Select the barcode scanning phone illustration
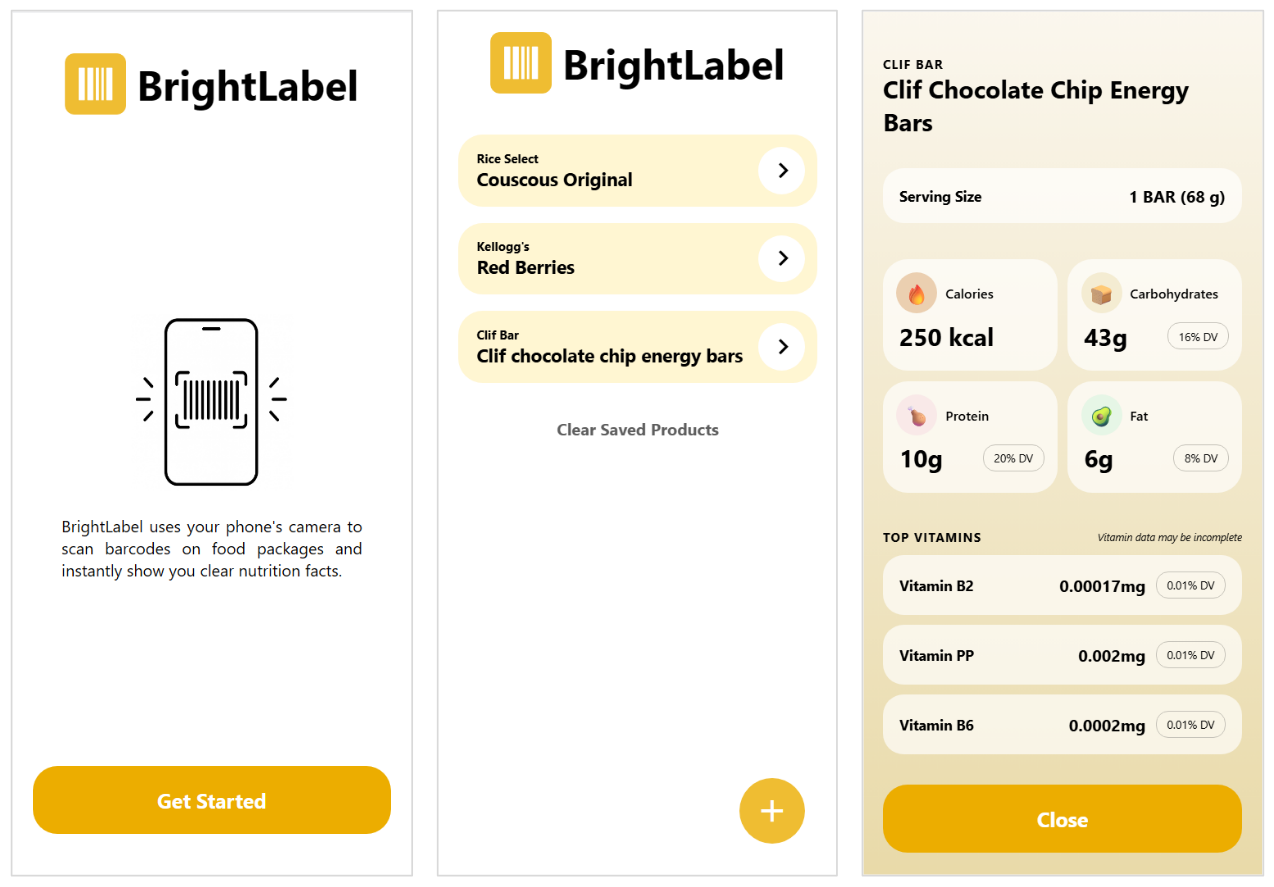This screenshot has height=887, width=1274. 212,401
